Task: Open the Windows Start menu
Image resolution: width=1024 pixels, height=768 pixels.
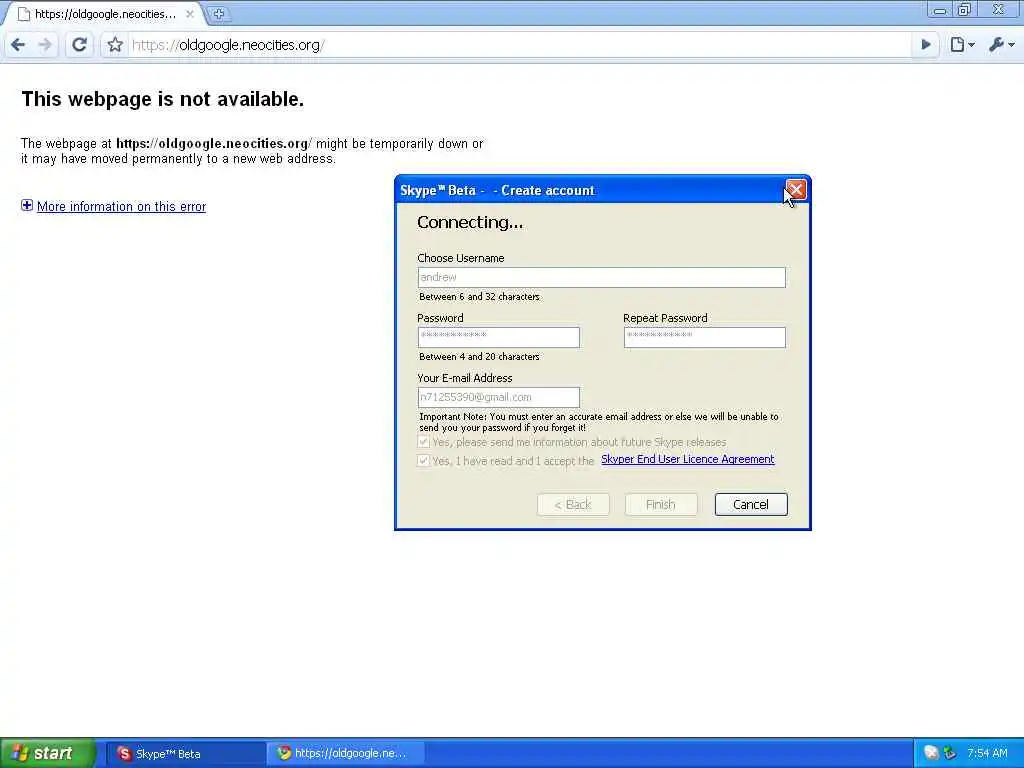Action: click(46, 753)
